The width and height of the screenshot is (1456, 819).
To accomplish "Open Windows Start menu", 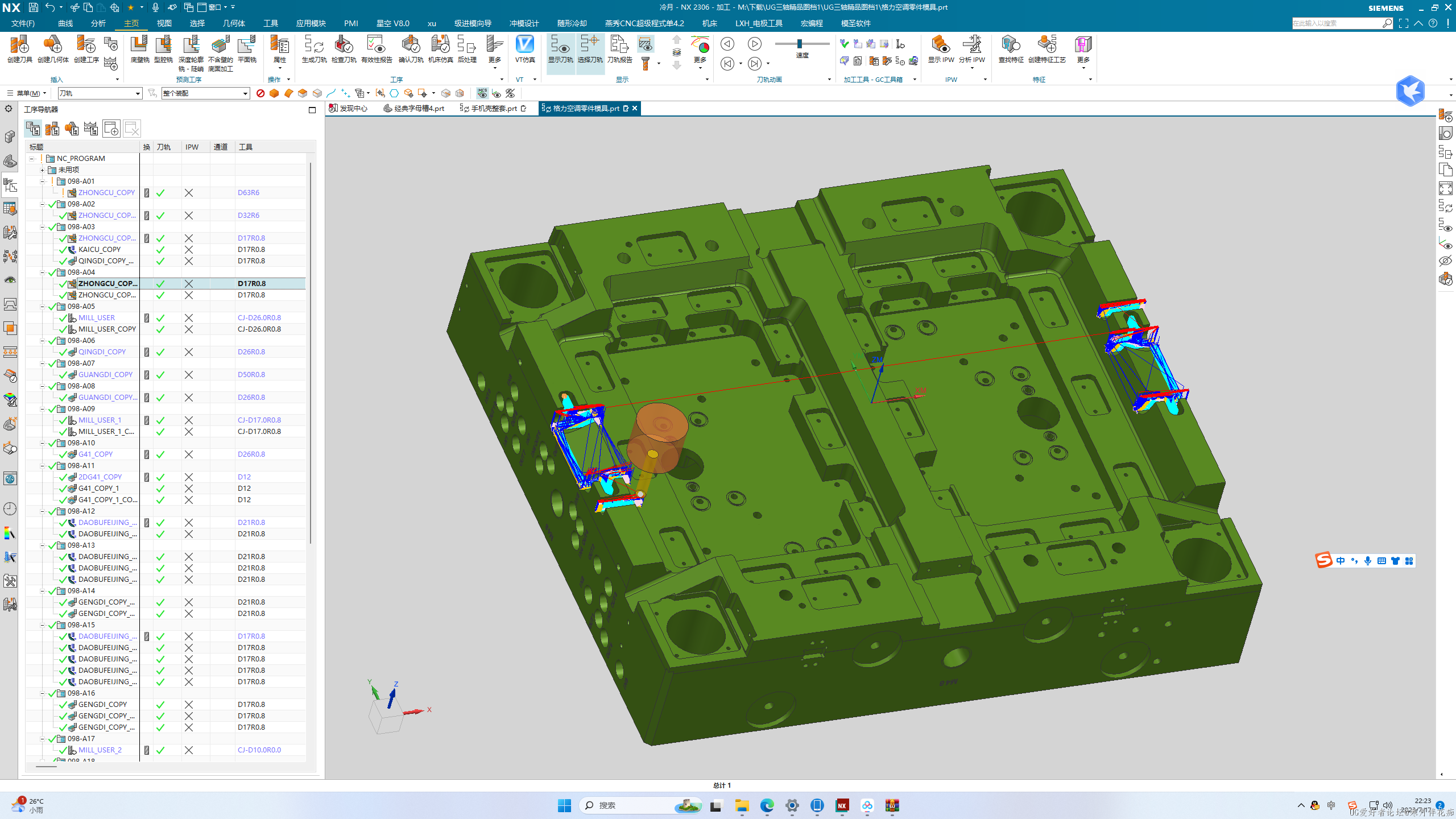I will click(x=564, y=805).
